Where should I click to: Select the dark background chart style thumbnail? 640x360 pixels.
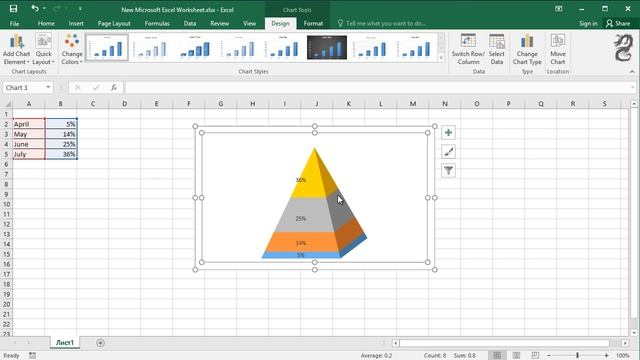pyautogui.click(x=327, y=47)
